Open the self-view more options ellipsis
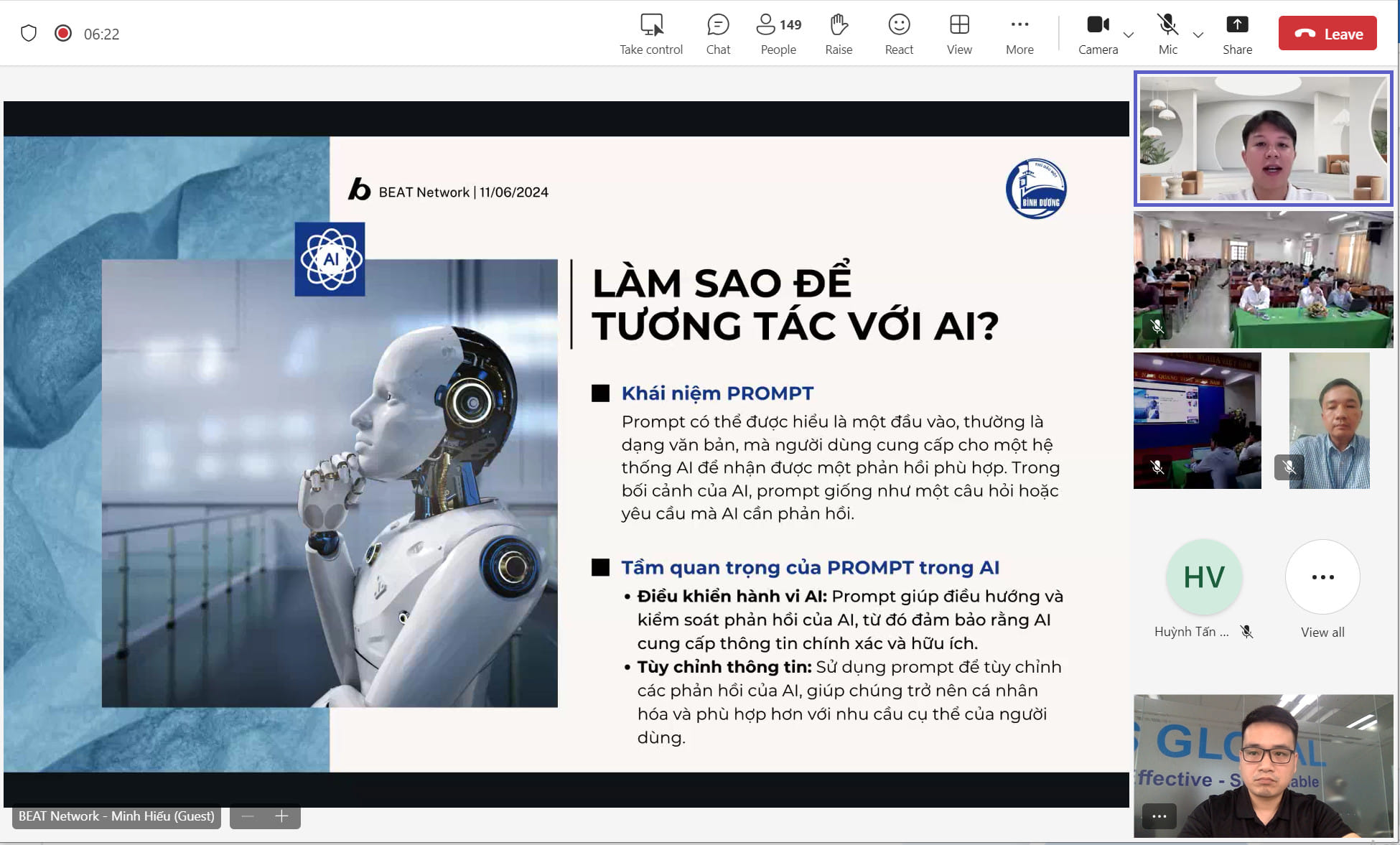The image size is (1400, 845). tap(1159, 816)
